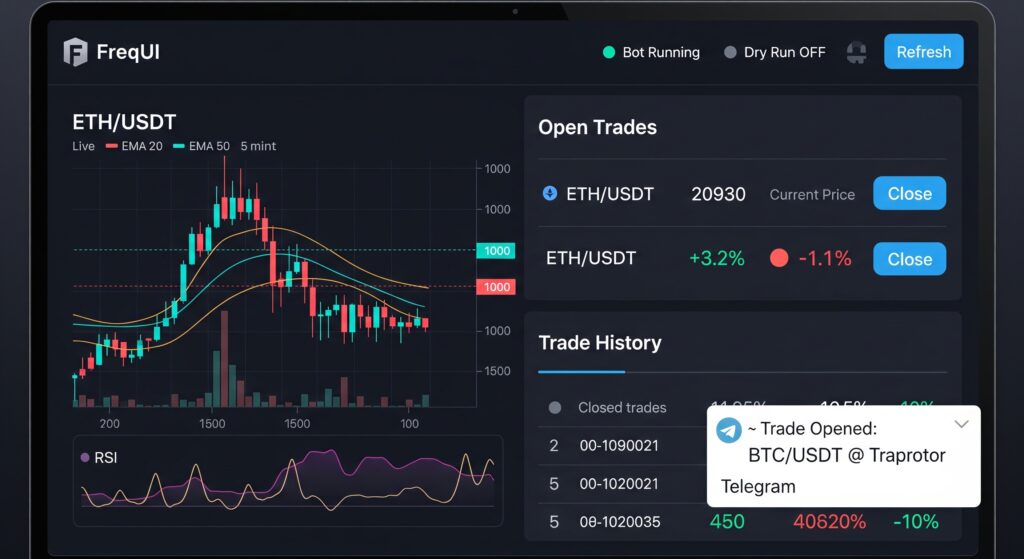Close the ETH/USDT 20930 trade
Image resolution: width=1024 pixels, height=559 pixels.
[910, 193]
